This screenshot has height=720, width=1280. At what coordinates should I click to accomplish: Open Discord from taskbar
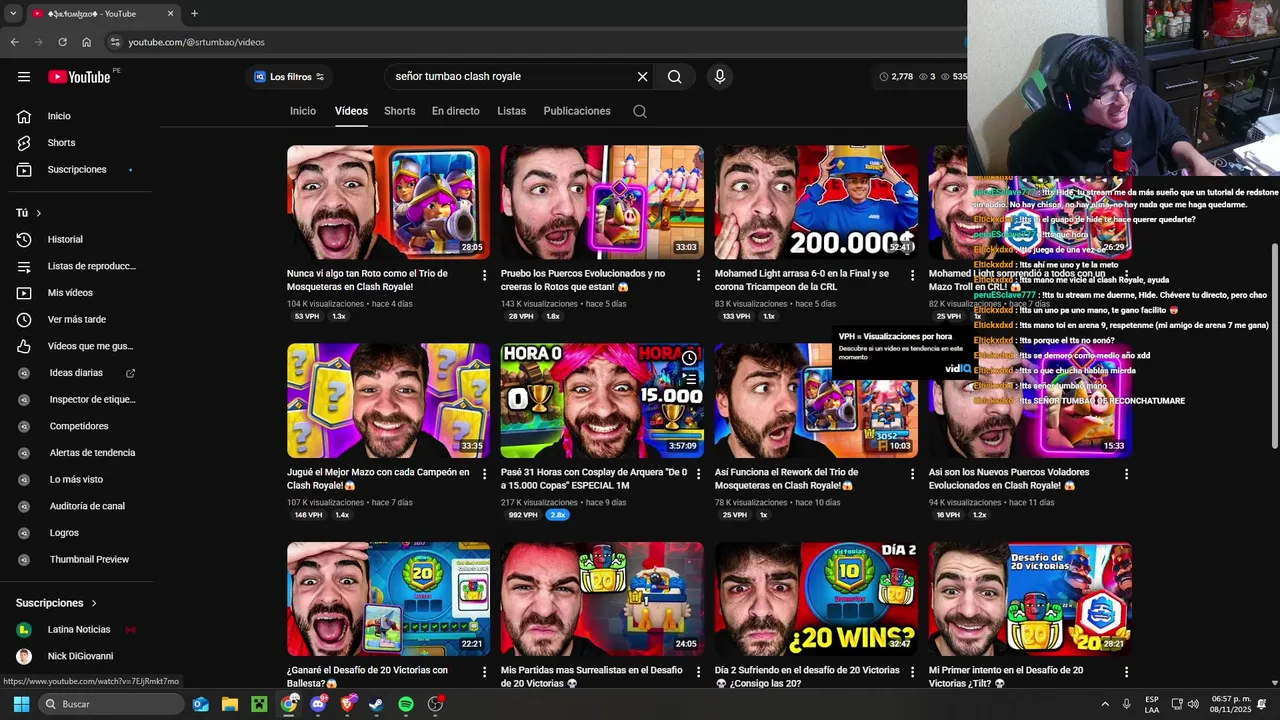[318, 704]
